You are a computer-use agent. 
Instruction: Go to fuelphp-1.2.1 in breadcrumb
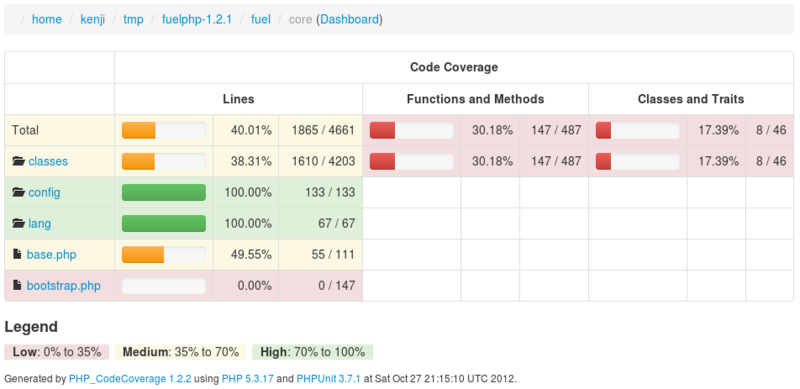coord(197,19)
